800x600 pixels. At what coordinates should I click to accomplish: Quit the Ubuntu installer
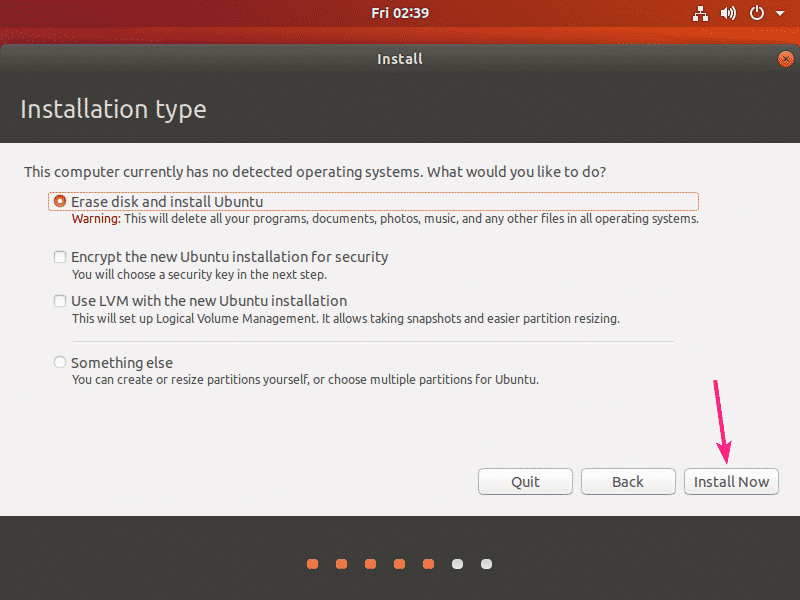click(525, 481)
